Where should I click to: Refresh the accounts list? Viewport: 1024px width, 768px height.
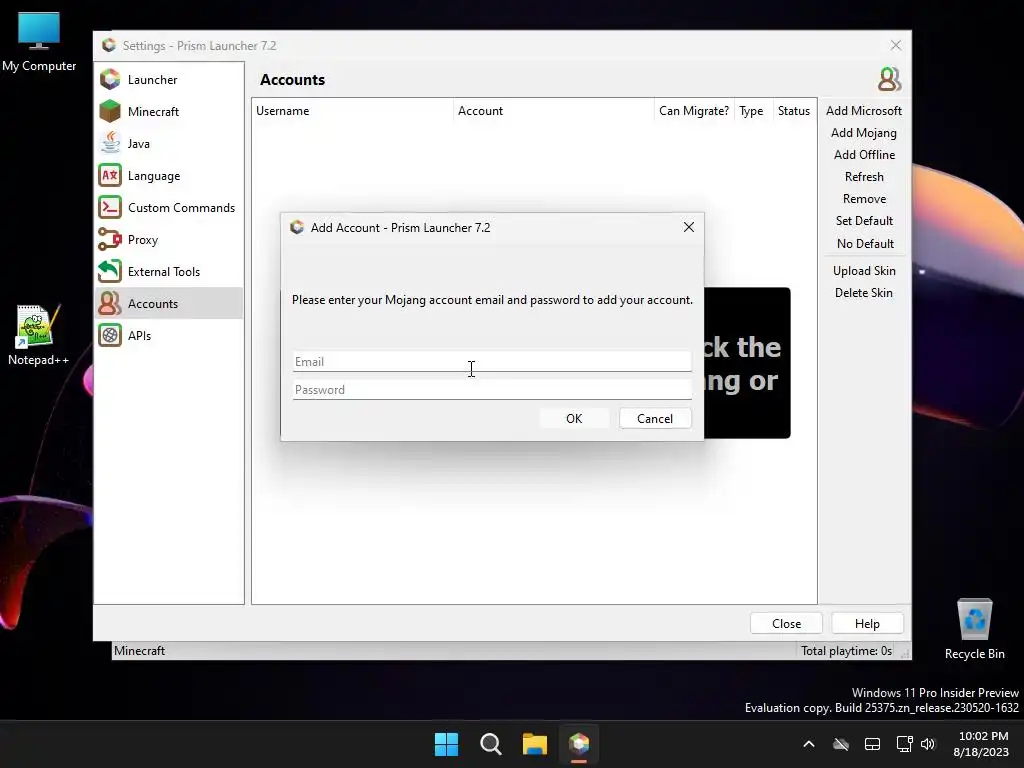point(863,177)
